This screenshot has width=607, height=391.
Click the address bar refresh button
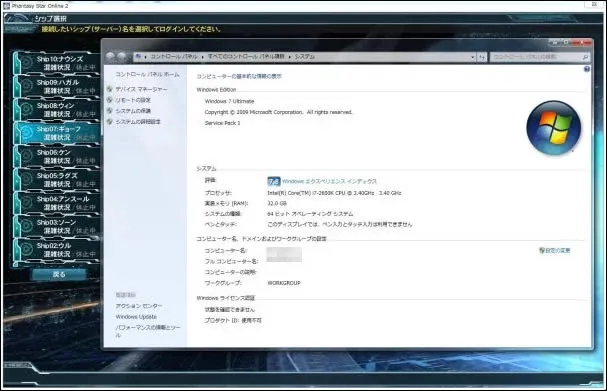pyautogui.click(x=482, y=57)
